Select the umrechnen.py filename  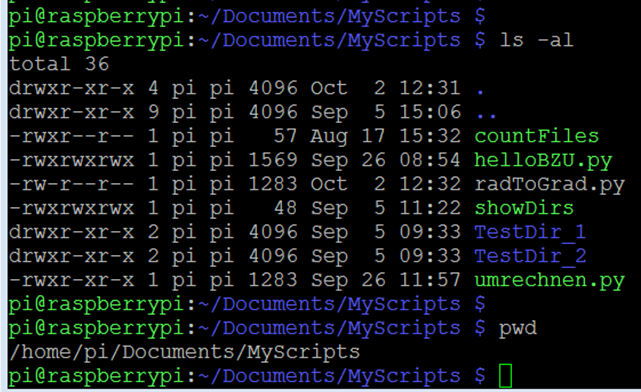point(549,281)
